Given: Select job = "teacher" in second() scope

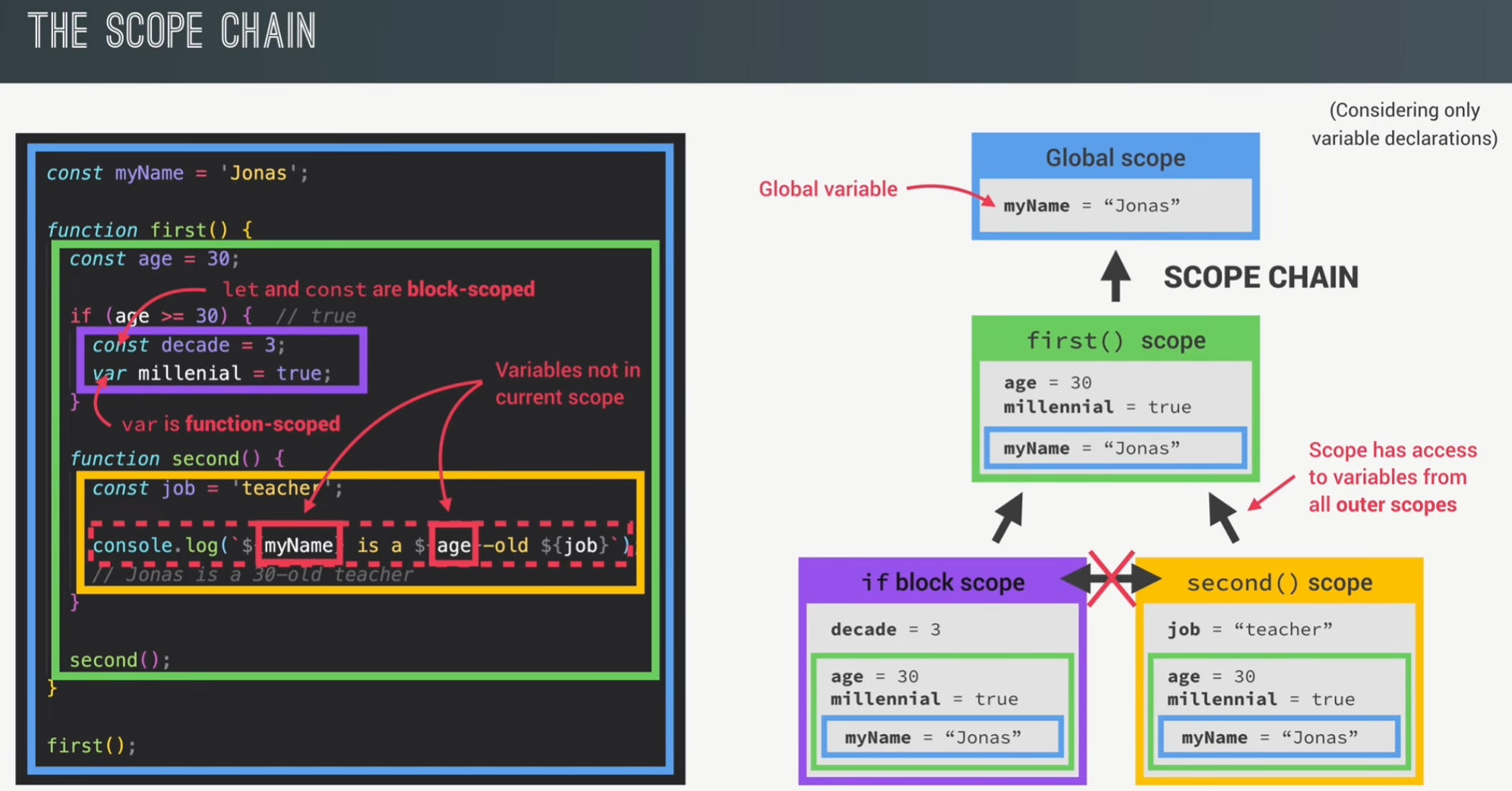Looking at the screenshot, I should tap(1249, 629).
